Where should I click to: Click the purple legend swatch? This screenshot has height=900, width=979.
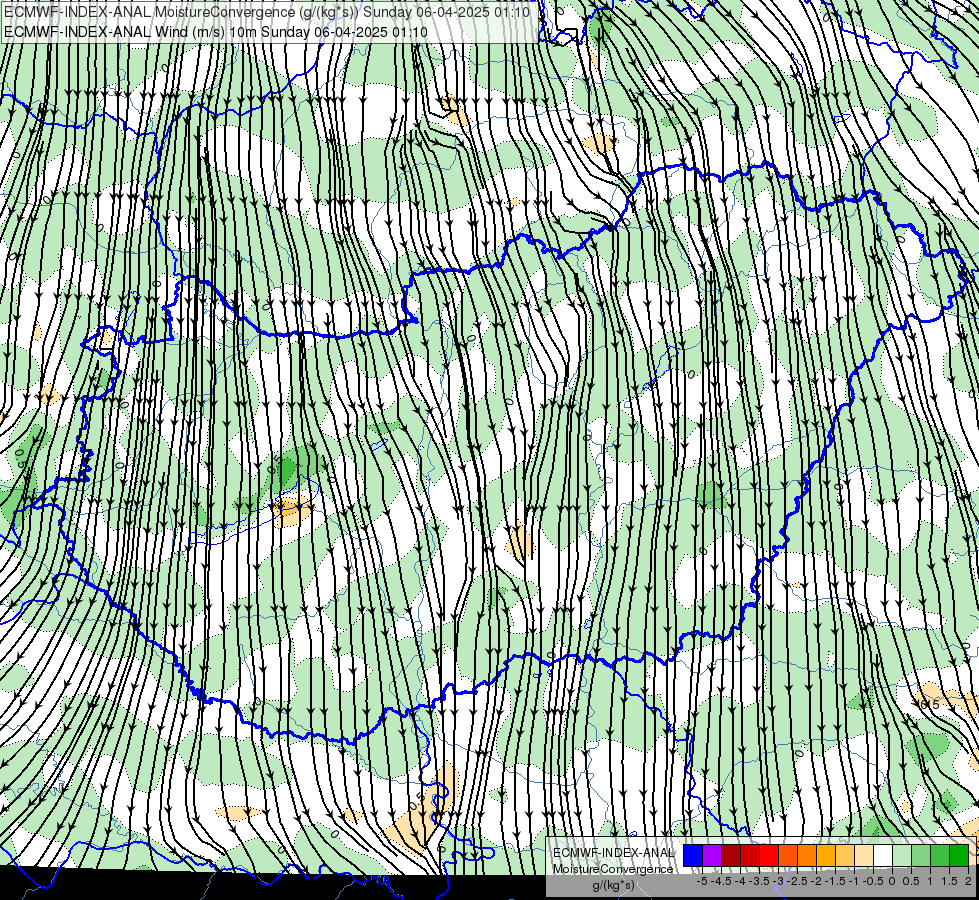712,856
